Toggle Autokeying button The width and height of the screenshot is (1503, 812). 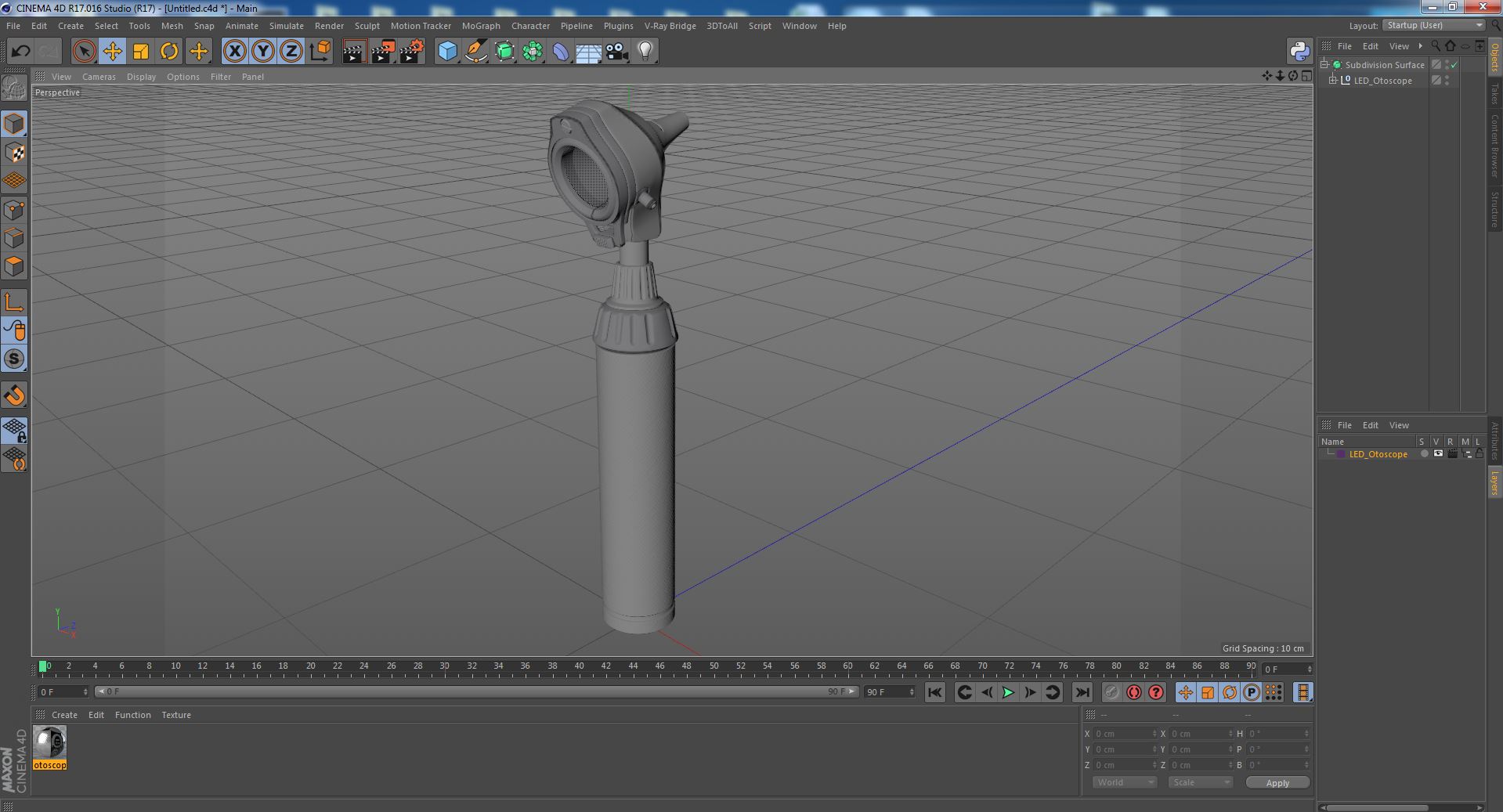point(1133,692)
